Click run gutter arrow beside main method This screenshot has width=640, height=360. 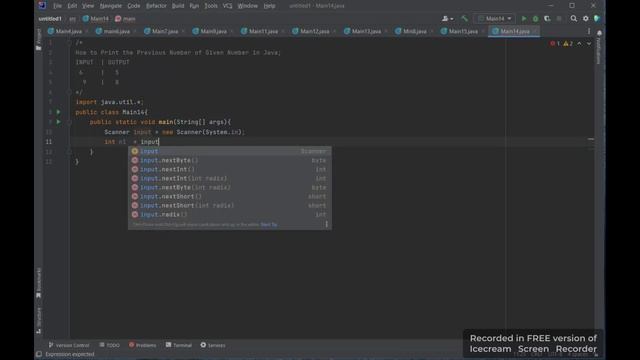(58, 122)
